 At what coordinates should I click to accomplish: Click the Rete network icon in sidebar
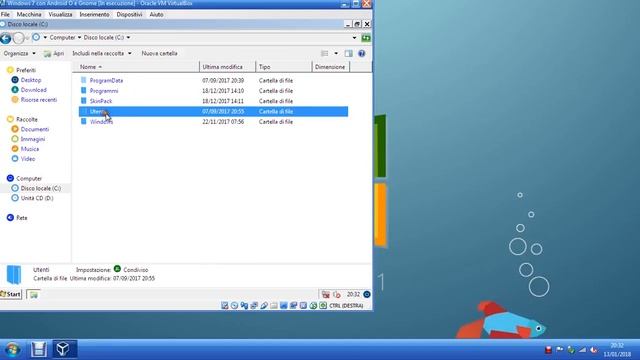coord(10,218)
